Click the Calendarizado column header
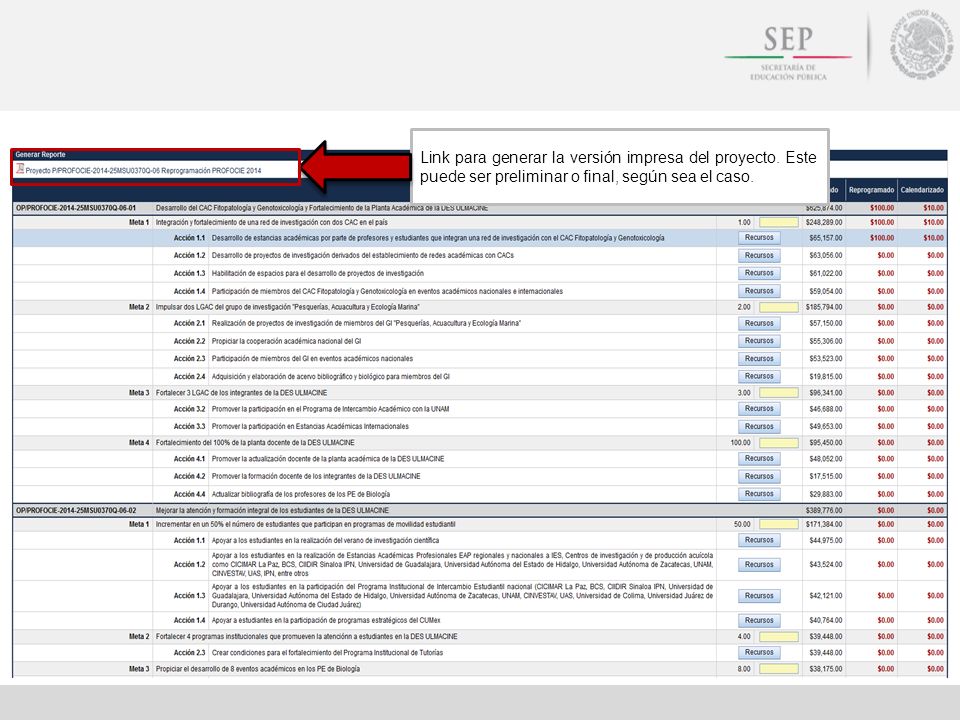Viewport: 960px width, 720px height. pos(922,190)
